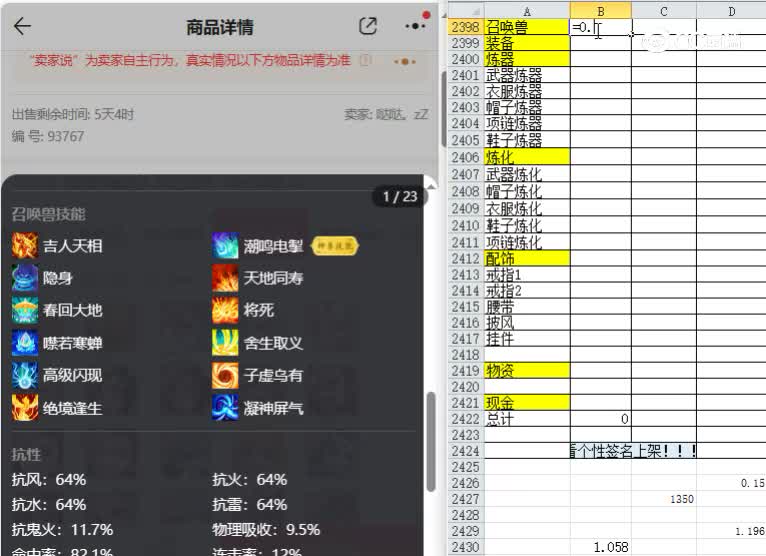
Task: Select column A header
Action: [x=527, y=11]
